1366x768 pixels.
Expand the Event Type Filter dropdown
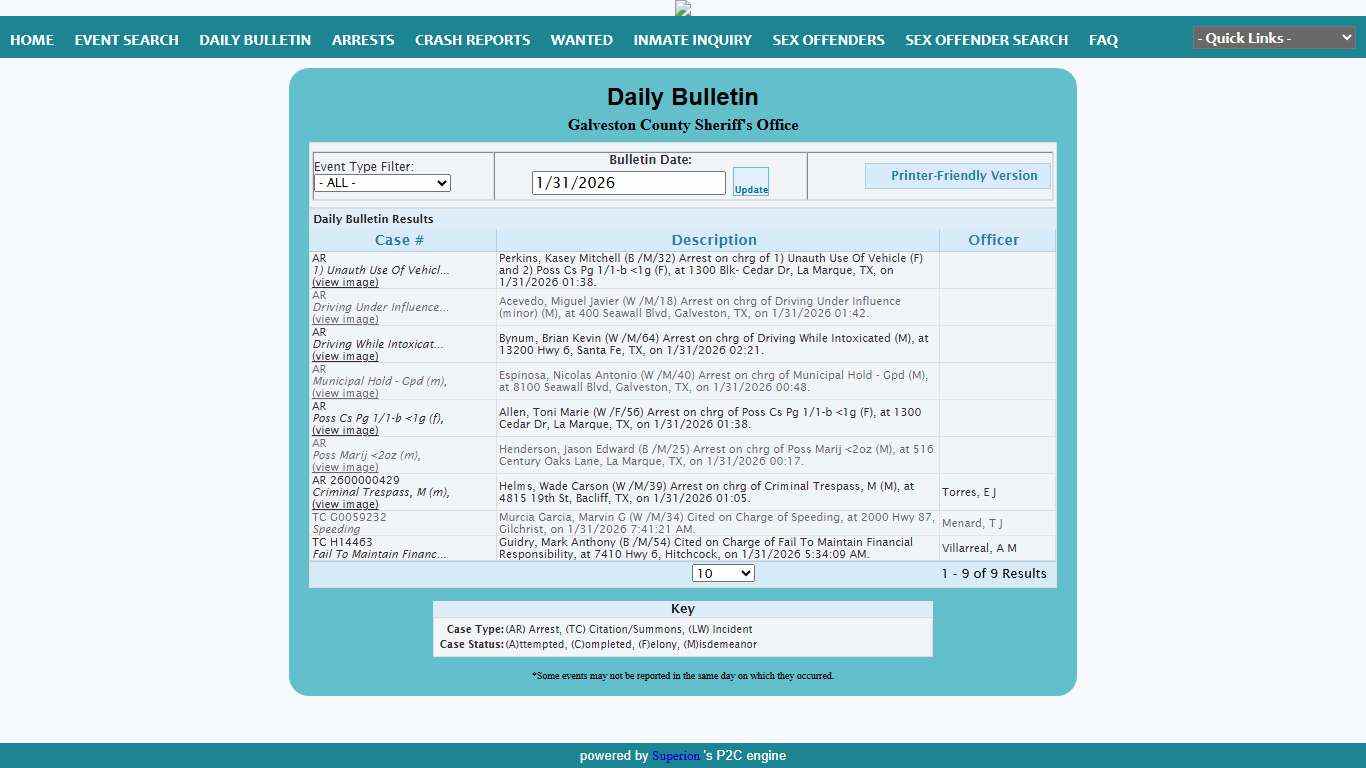[x=382, y=183]
